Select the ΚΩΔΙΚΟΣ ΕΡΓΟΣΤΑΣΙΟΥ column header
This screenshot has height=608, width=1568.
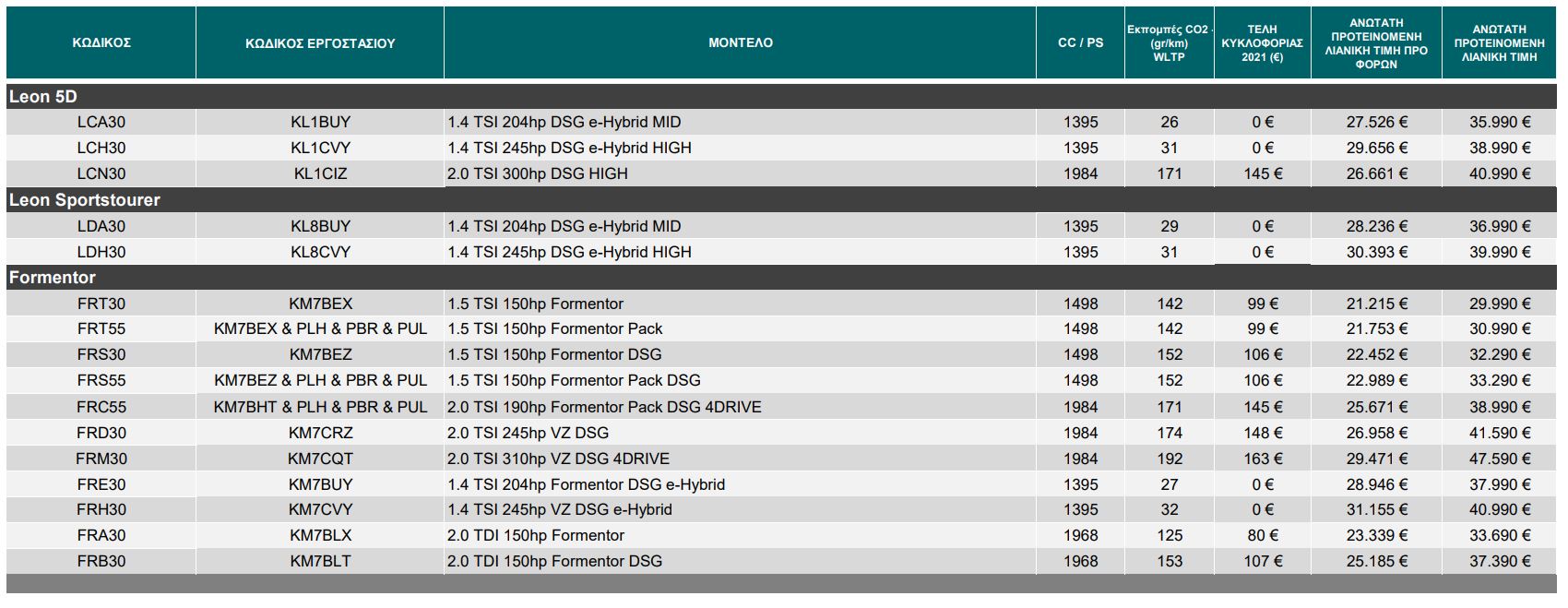[320, 43]
